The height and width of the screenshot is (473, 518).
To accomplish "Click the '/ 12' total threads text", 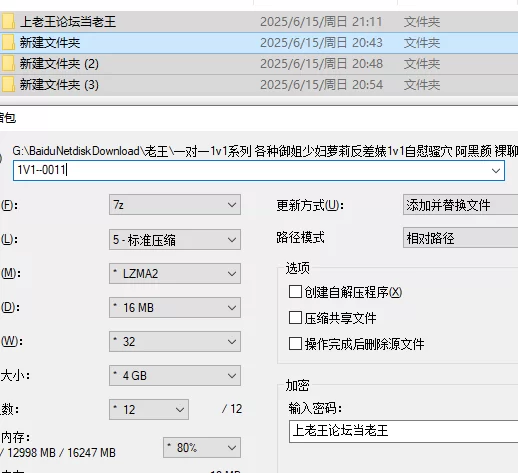I will (232, 409).
